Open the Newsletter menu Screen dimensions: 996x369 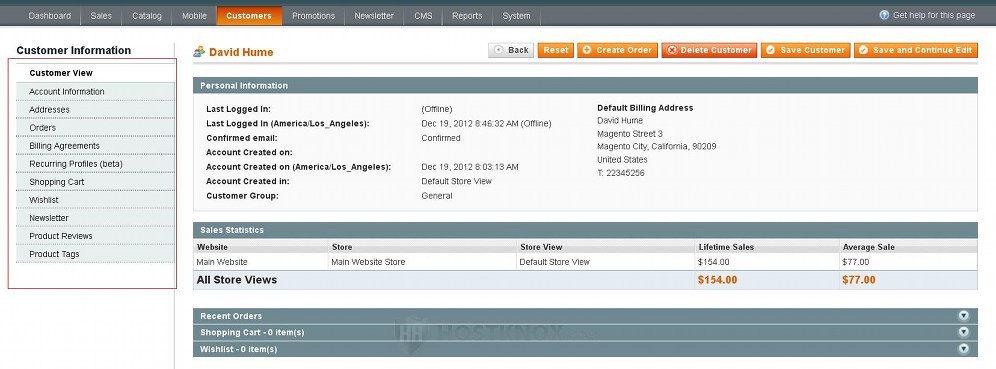coord(374,16)
